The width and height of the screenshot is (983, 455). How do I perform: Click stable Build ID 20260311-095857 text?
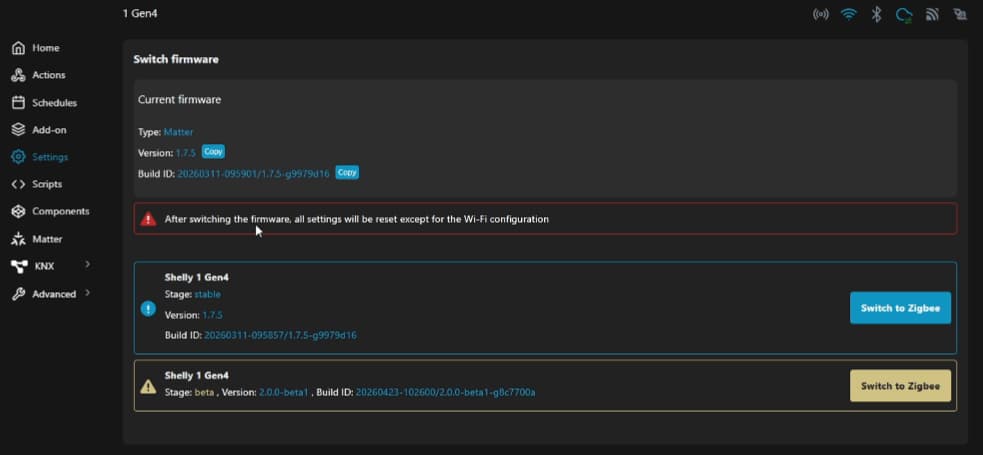pos(280,335)
